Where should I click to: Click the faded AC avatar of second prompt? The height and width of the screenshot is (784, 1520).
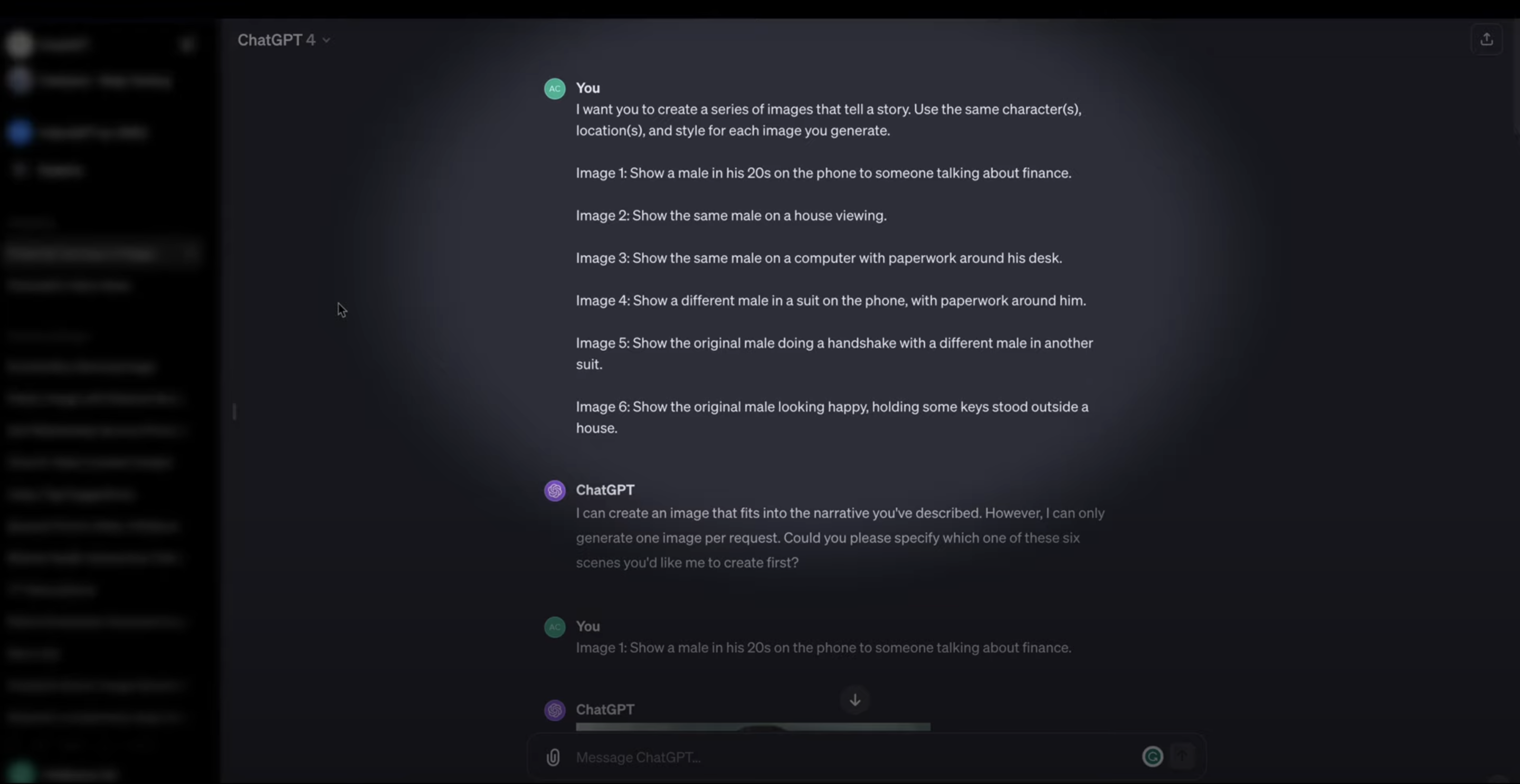point(555,627)
